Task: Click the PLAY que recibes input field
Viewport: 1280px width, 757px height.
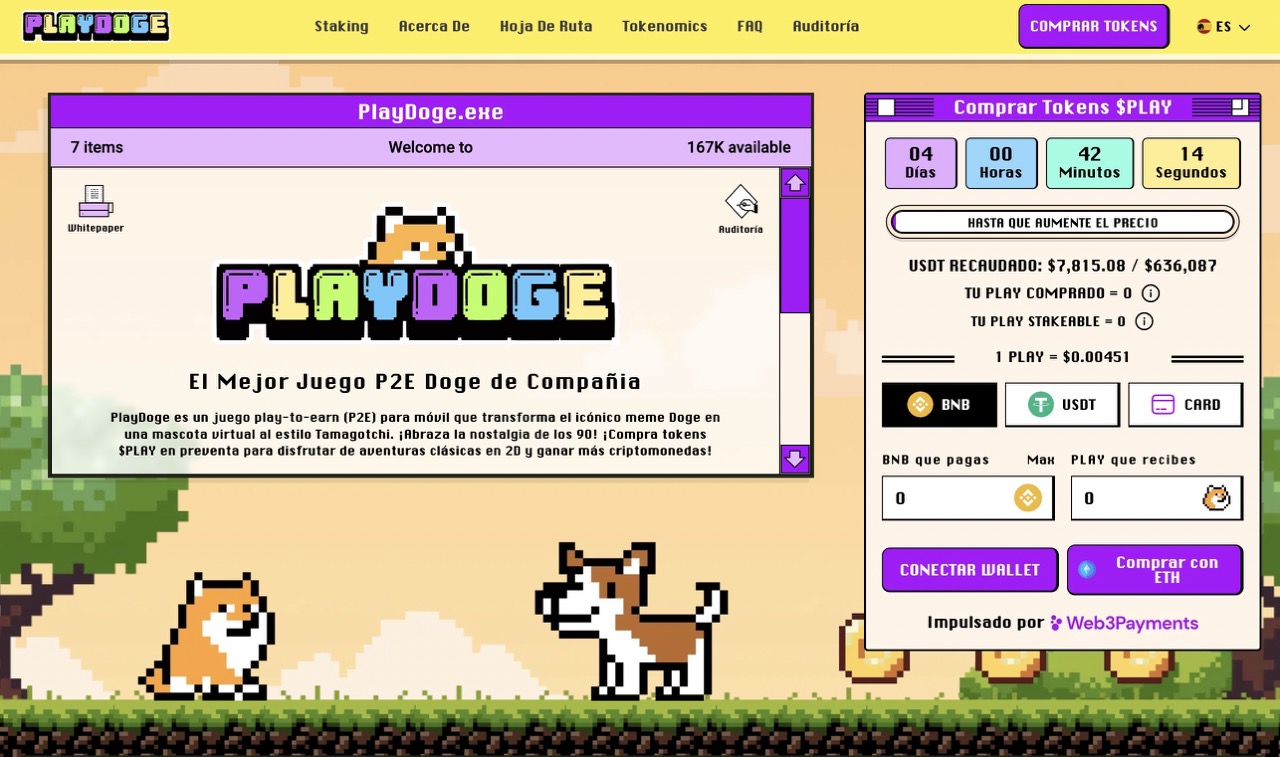Action: (x=1157, y=498)
